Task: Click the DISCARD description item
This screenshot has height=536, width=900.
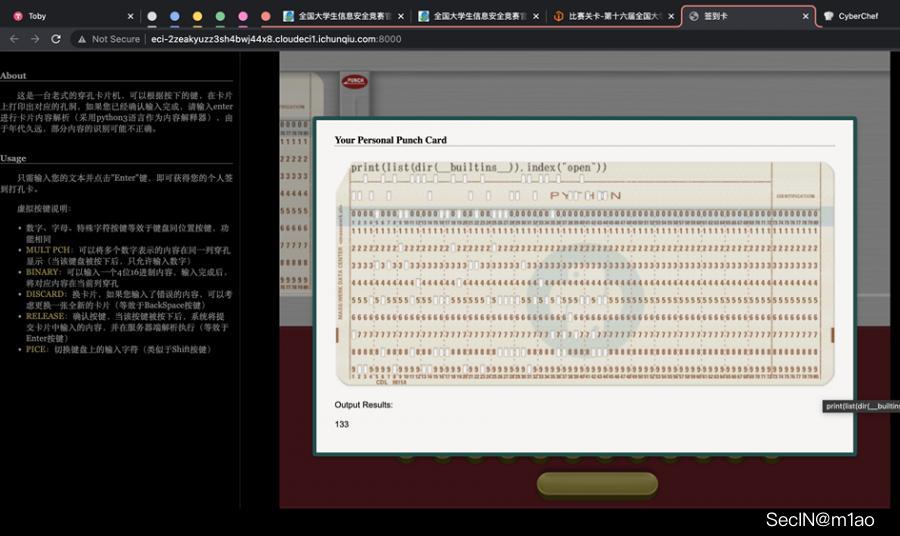Action: click(127, 300)
